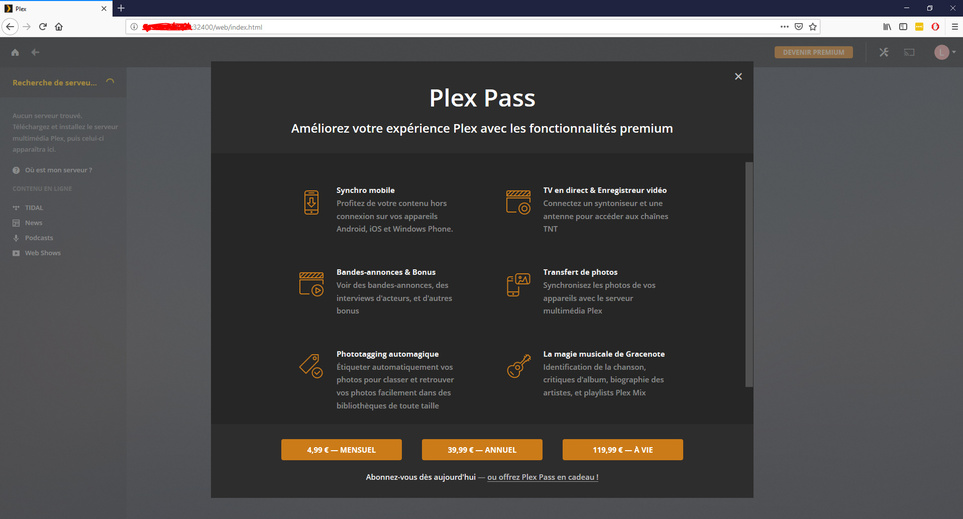This screenshot has width=963, height=519.
Task: Click the Transfert de photos icon
Action: tap(518, 284)
